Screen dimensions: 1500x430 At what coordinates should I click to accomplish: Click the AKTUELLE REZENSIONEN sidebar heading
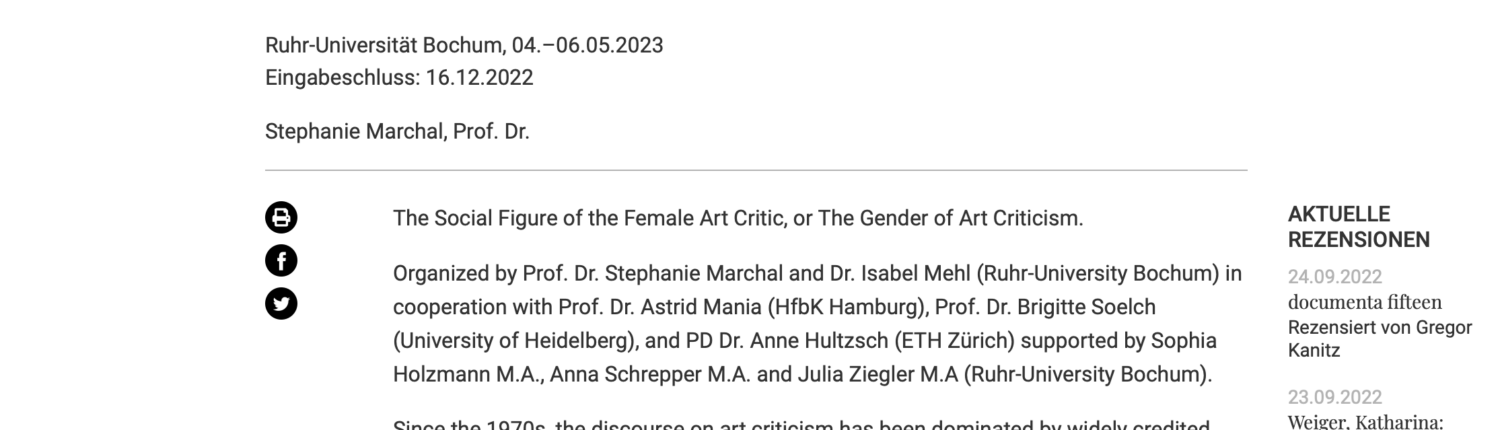(x=1358, y=227)
